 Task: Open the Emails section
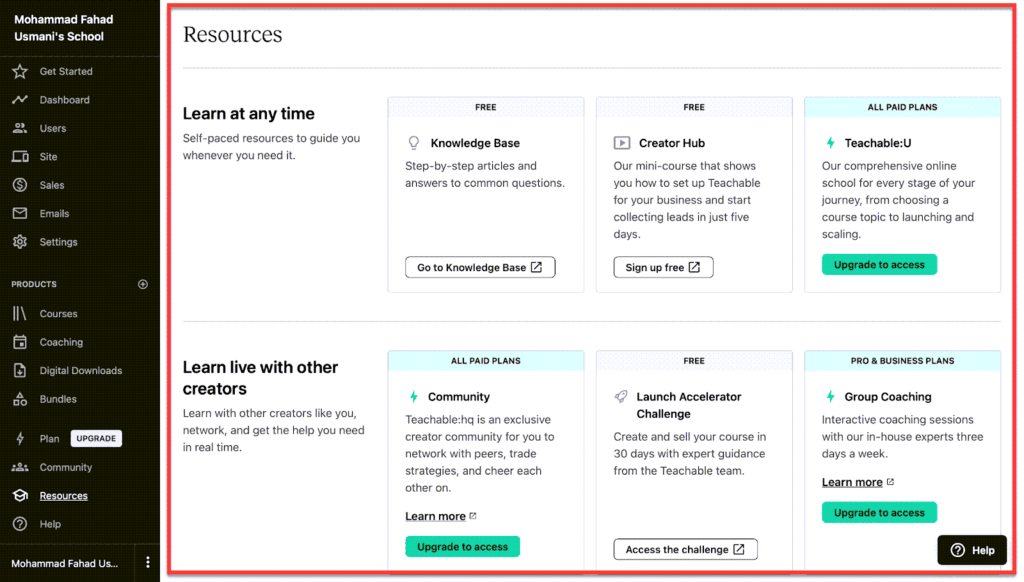54,213
